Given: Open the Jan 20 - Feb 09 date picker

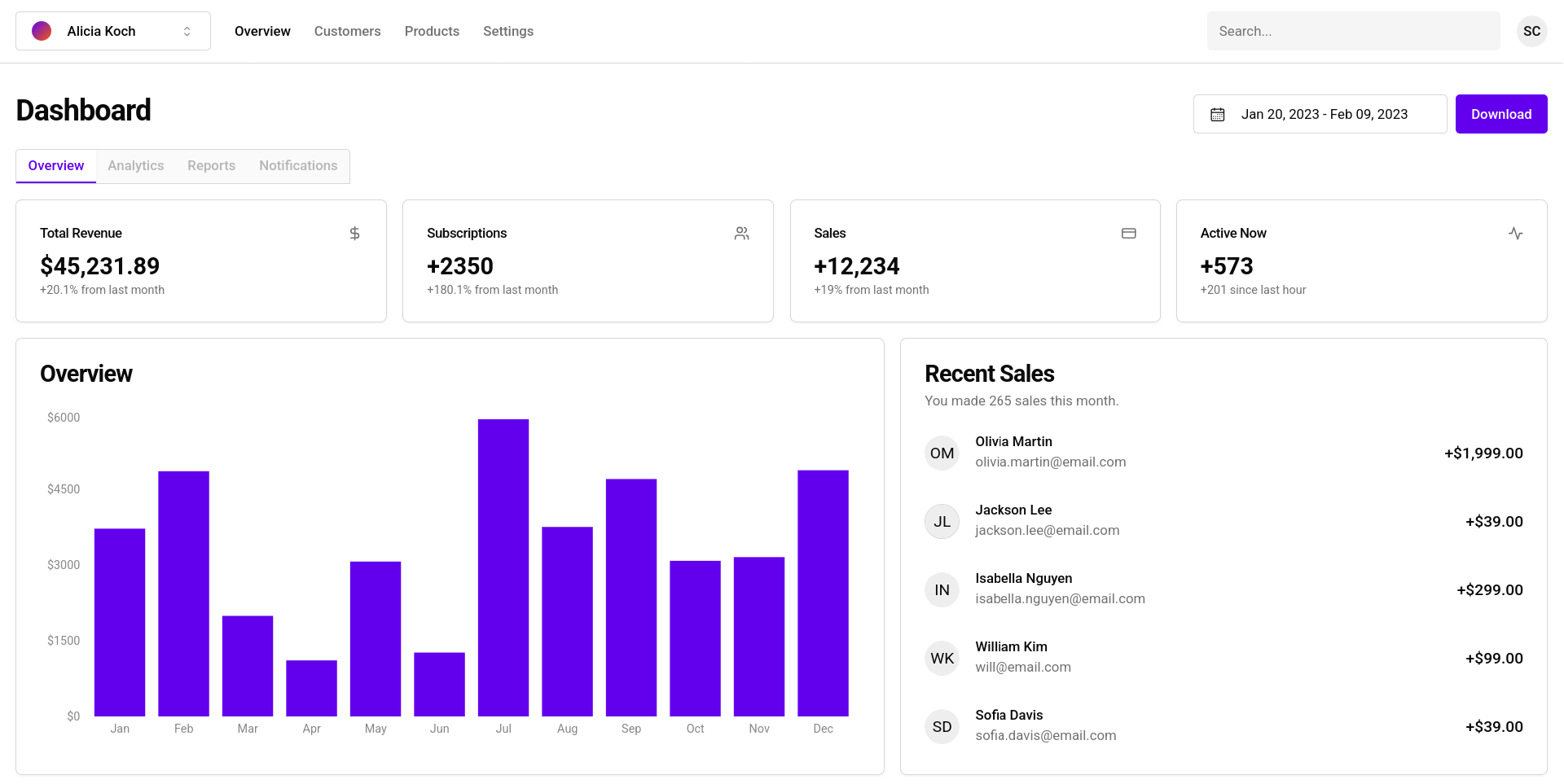Looking at the screenshot, I should click(x=1320, y=114).
